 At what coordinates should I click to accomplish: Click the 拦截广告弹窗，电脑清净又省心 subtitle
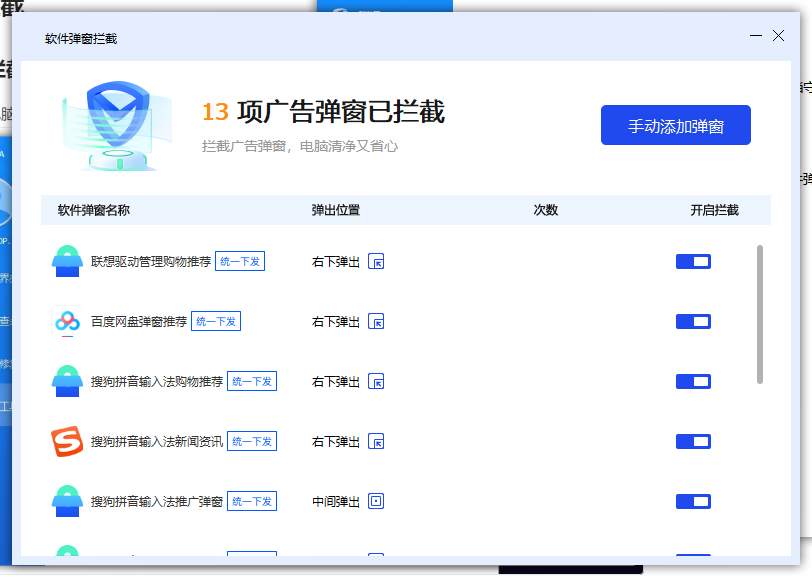click(x=300, y=147)
